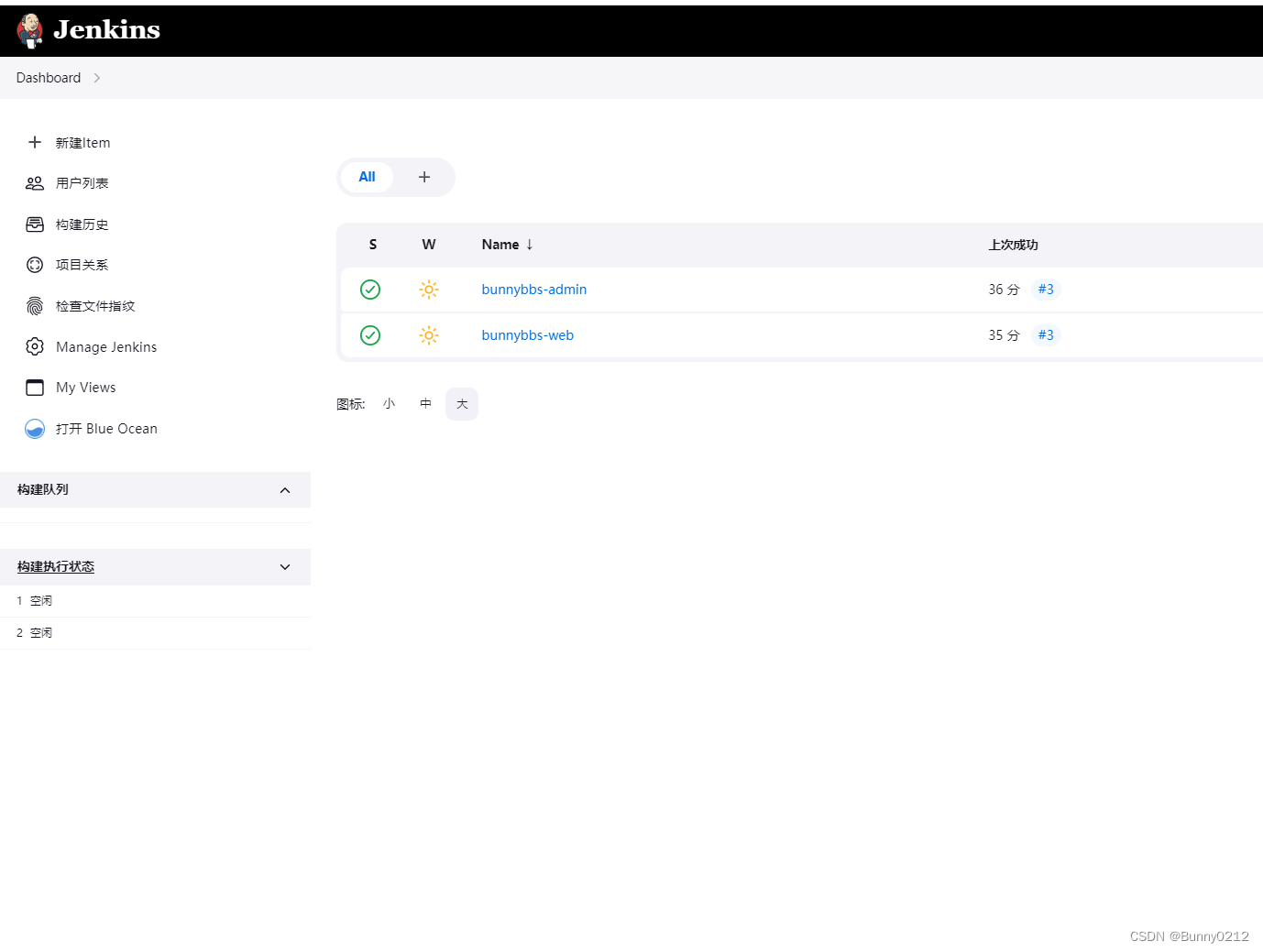Click the users icon beside 用户列表
1263x952 pixels.
(x=35, y=183)
